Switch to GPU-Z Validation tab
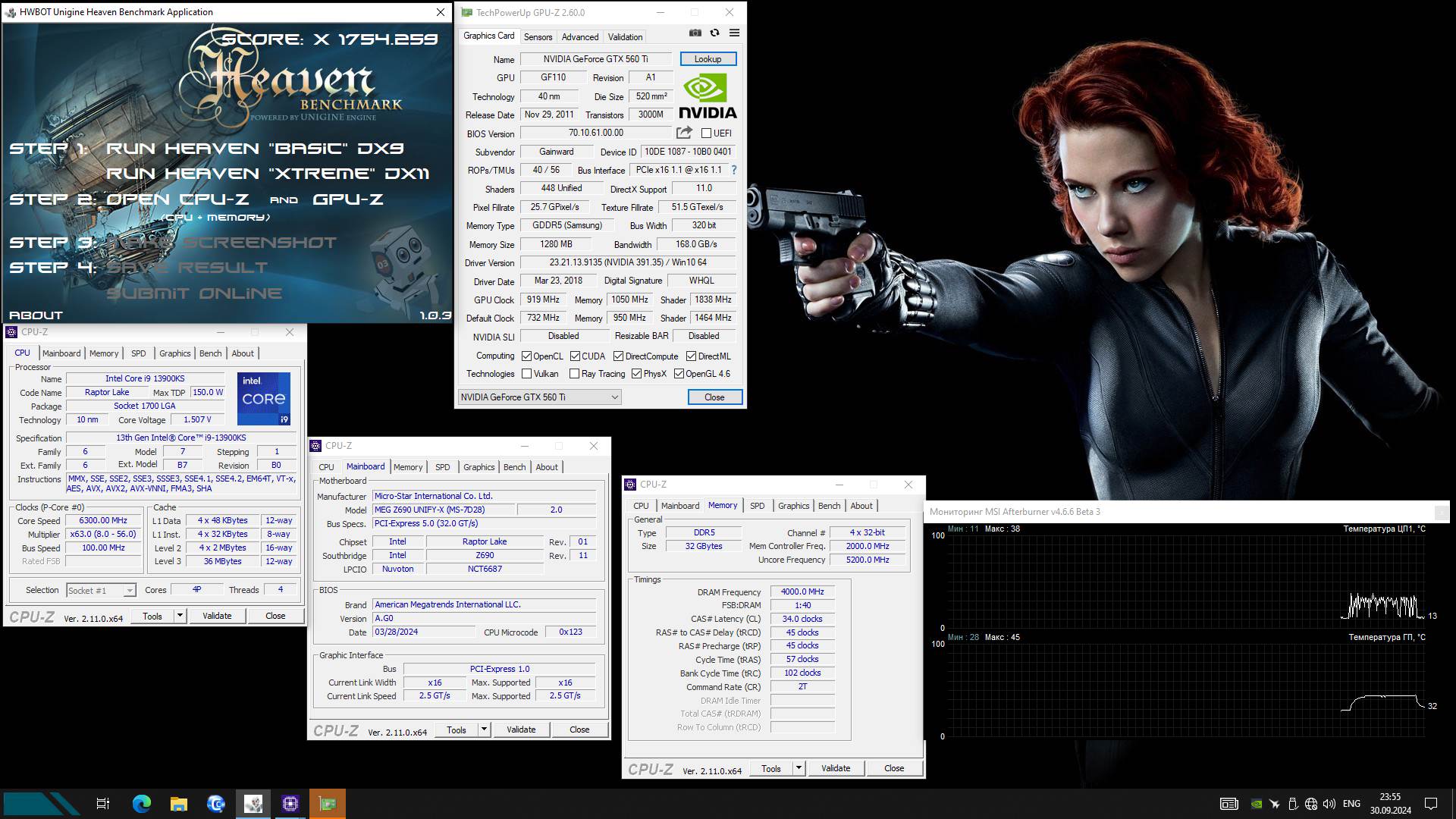1456x819 pixels. (x=625, y=36)
